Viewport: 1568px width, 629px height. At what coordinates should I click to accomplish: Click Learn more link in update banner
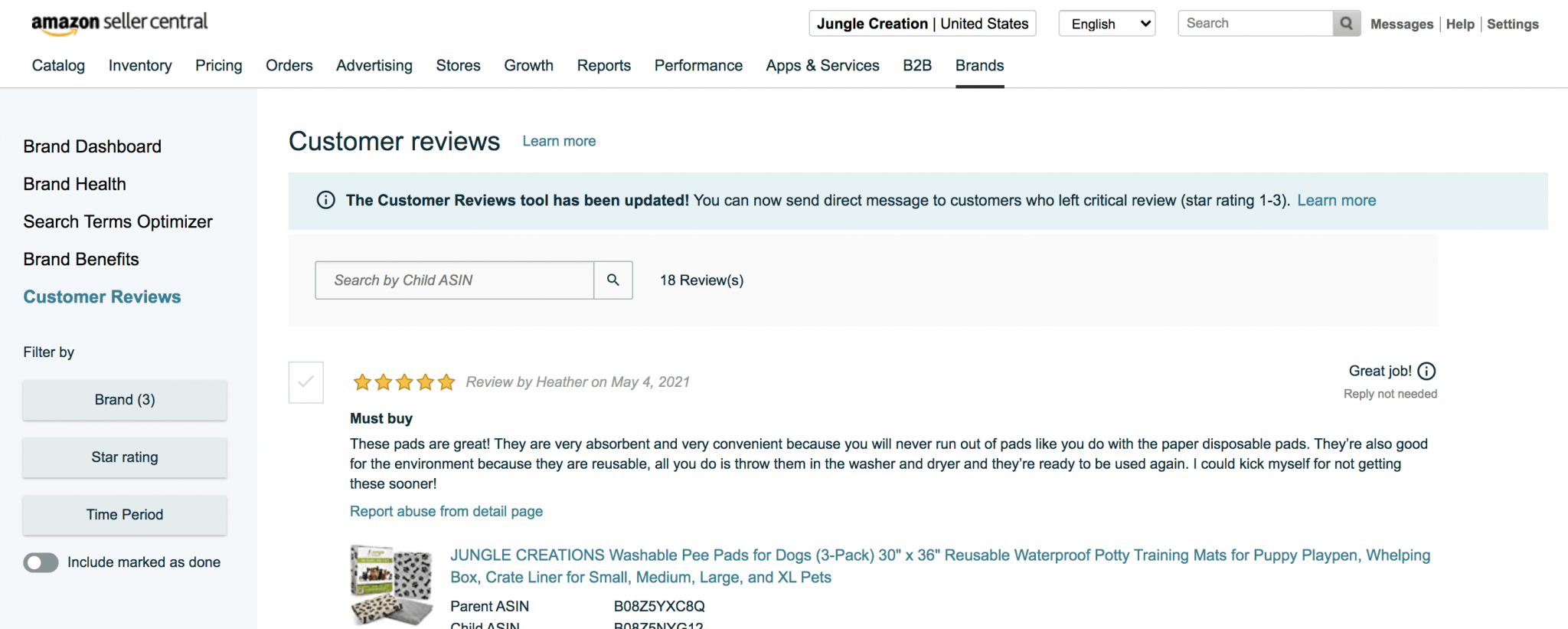click(x=1337, y=201)
